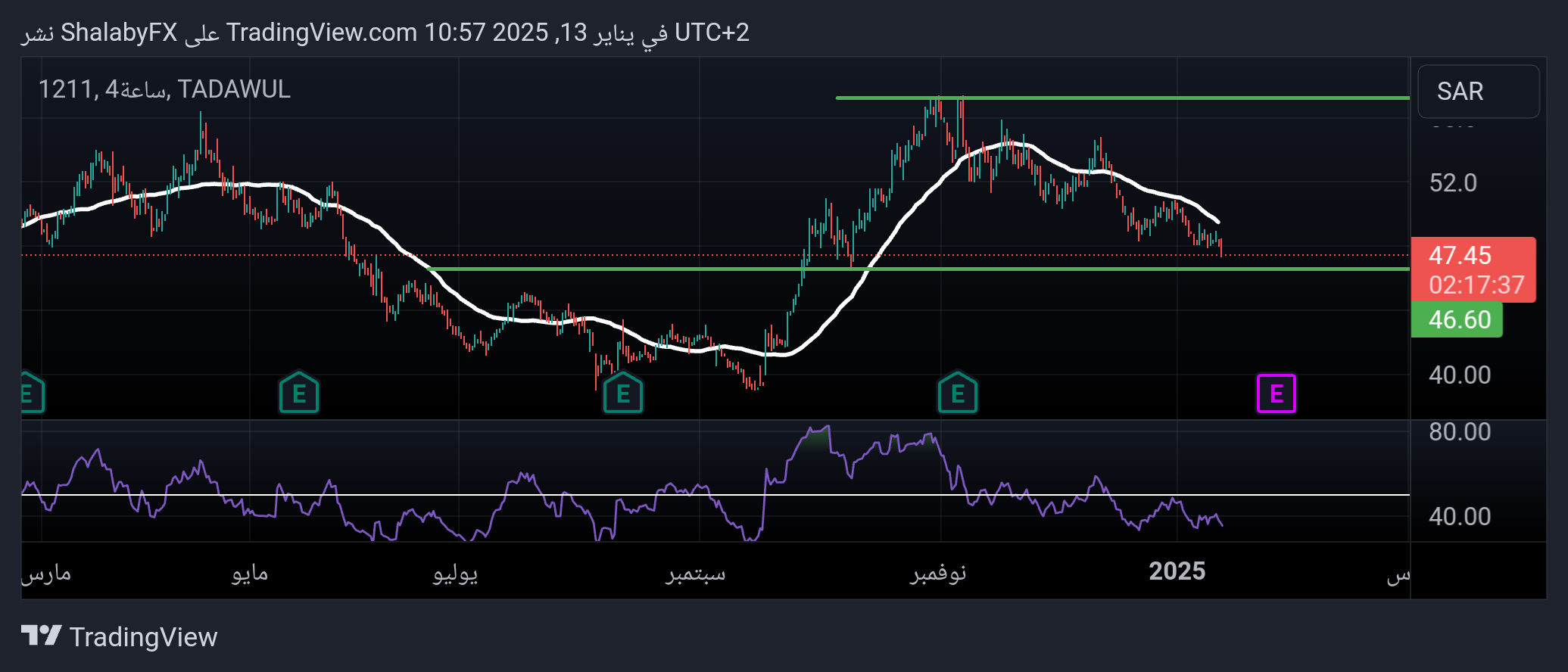
Task: Click the TradingView logo icon at the bottom
Action: pos(41,636)
